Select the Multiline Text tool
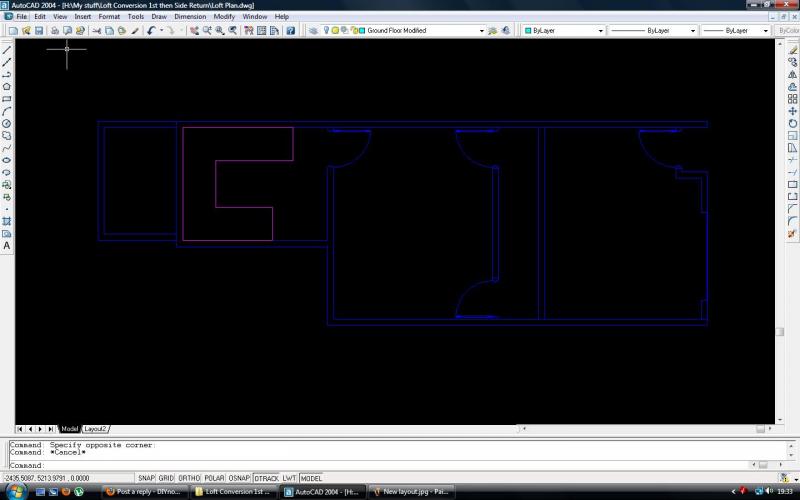 point(7,245)
